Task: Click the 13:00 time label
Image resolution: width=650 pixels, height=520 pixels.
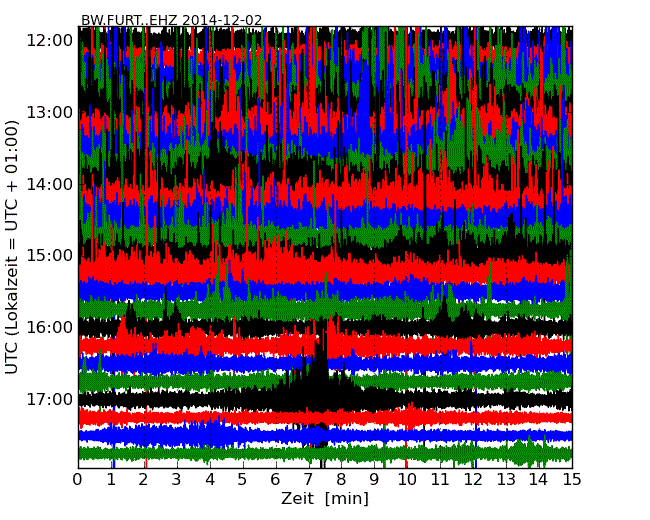Action: (x=50, y=112)
